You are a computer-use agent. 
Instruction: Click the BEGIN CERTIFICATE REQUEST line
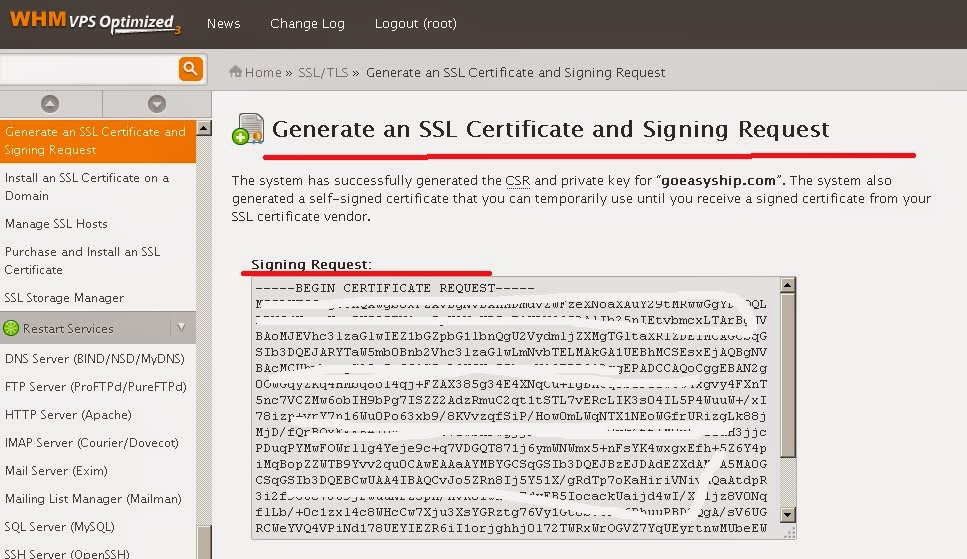point(395,288)
